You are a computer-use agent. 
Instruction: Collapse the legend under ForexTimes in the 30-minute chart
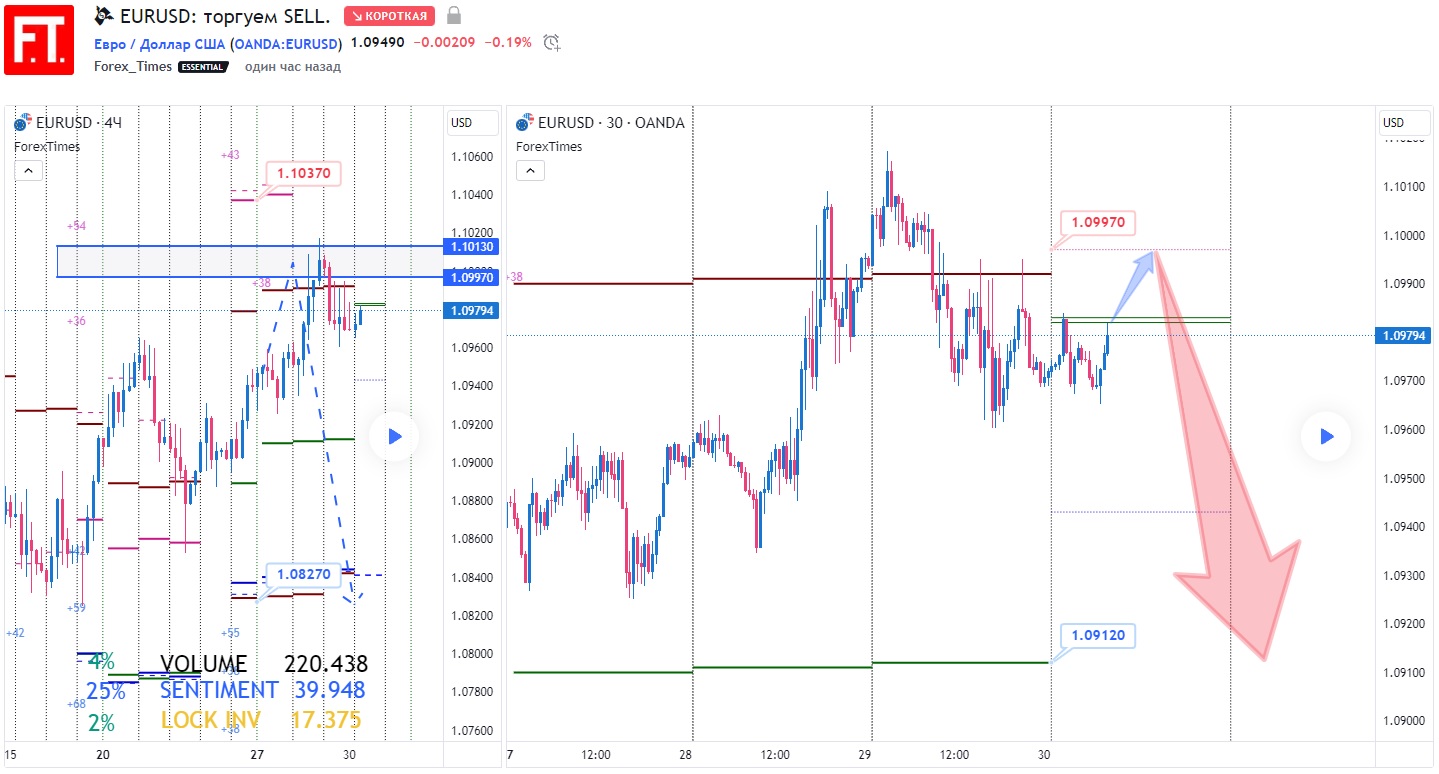tap(530, 171)
